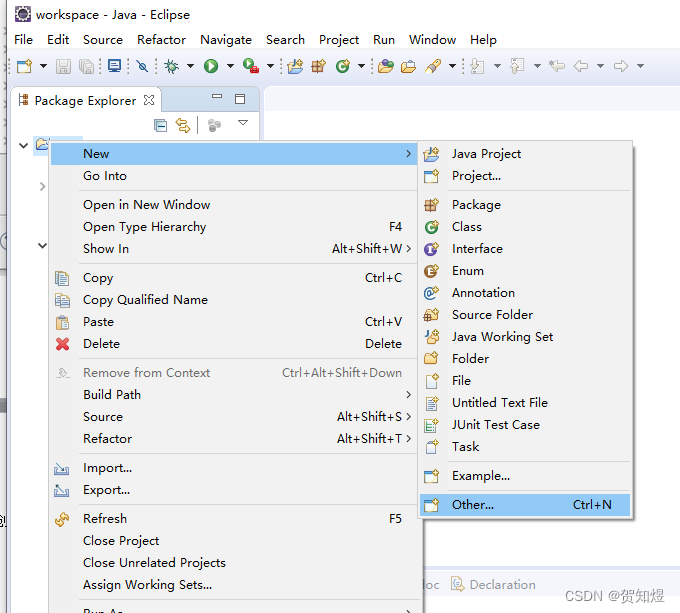The height and width of the screenshot is (613, 680).
Task: Click the monitor console toolbar icon
Action: [114, 66]
